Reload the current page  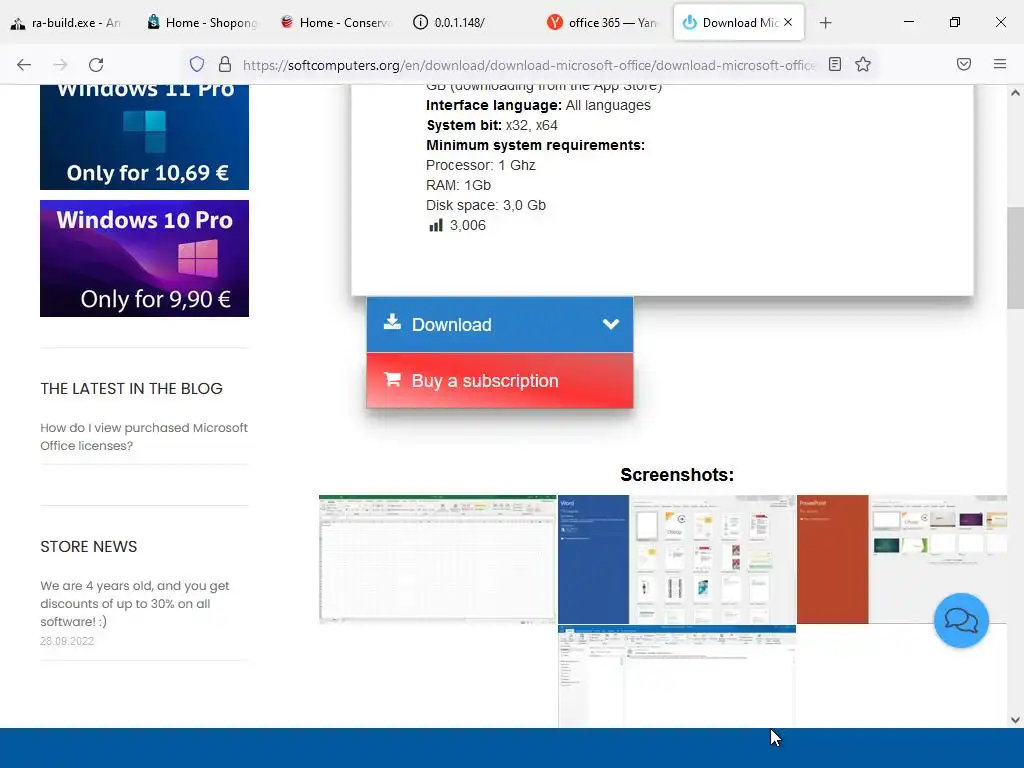[x=96, y=65]
